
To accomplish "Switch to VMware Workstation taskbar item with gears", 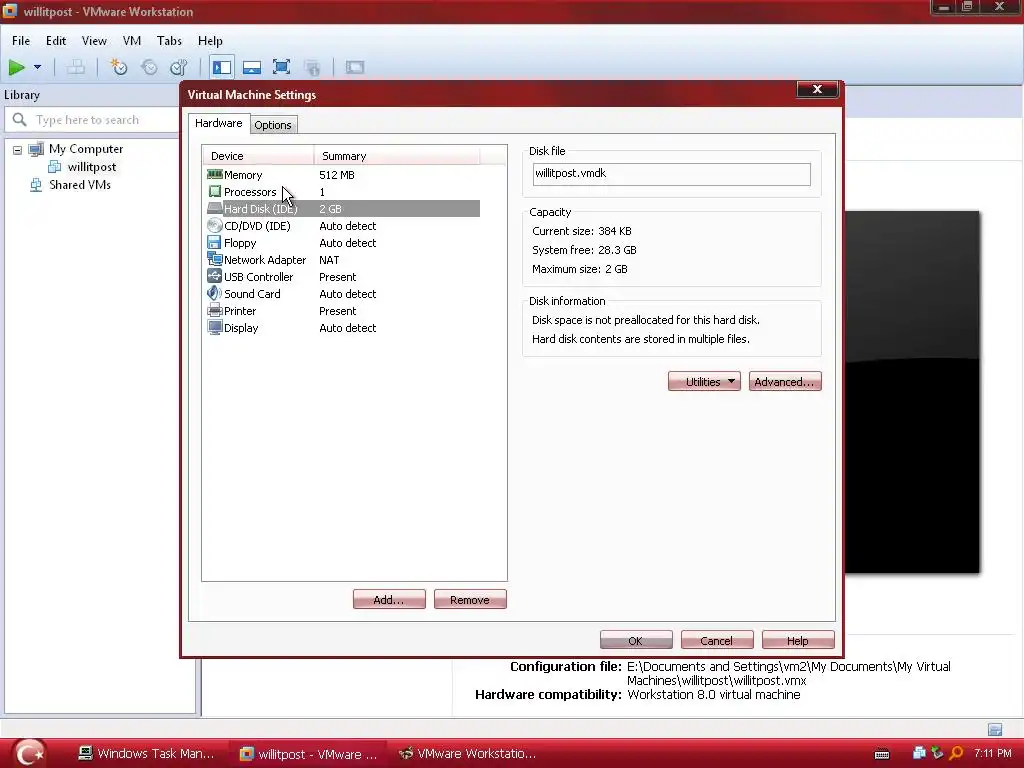I will (x=468, y=754).
